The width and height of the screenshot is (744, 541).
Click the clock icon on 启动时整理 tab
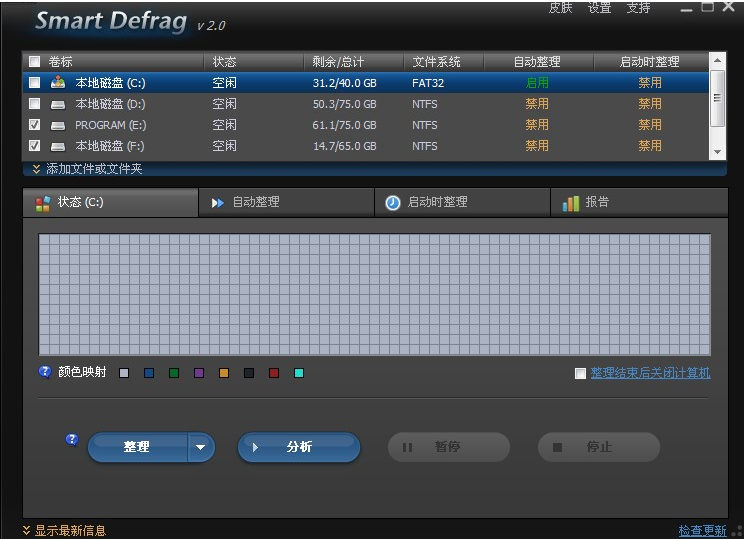[393, 203]
